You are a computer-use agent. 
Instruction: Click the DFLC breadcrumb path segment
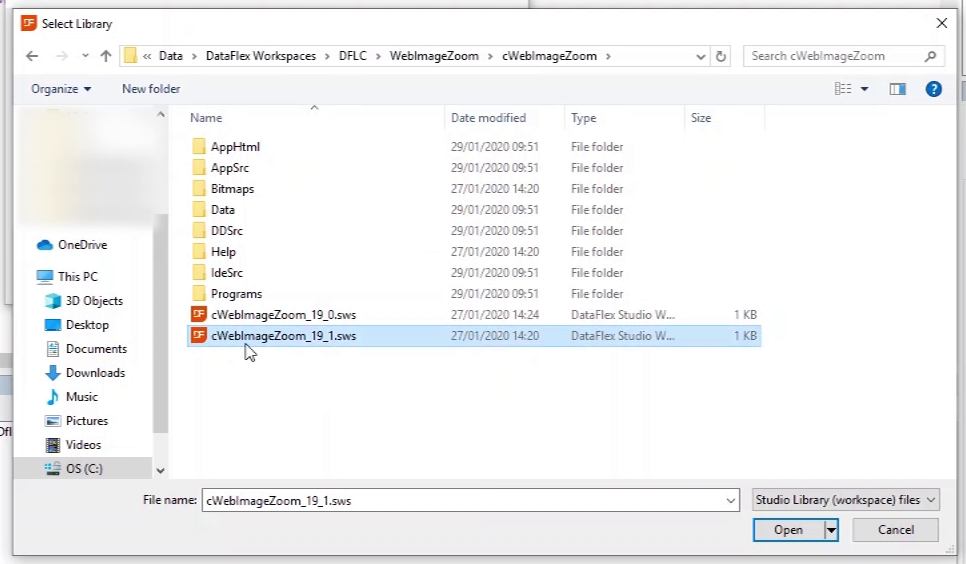(x=354, y=56)
